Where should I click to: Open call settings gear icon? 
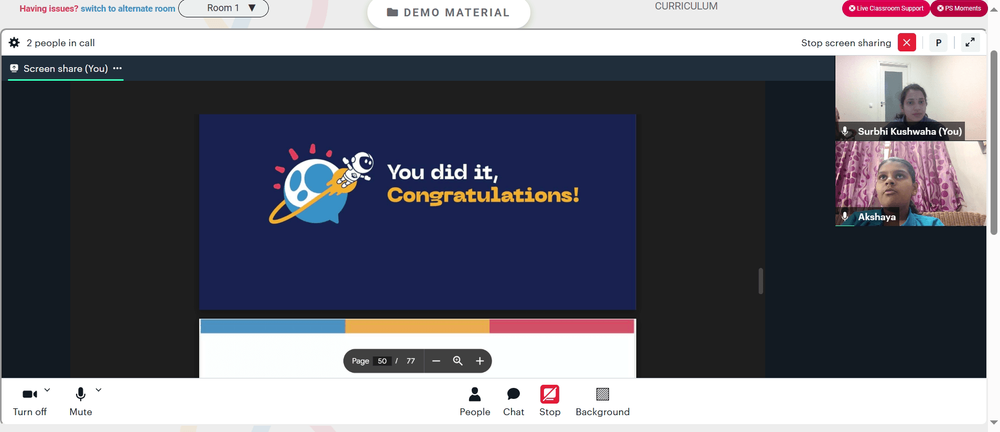[x=14, y=43]
